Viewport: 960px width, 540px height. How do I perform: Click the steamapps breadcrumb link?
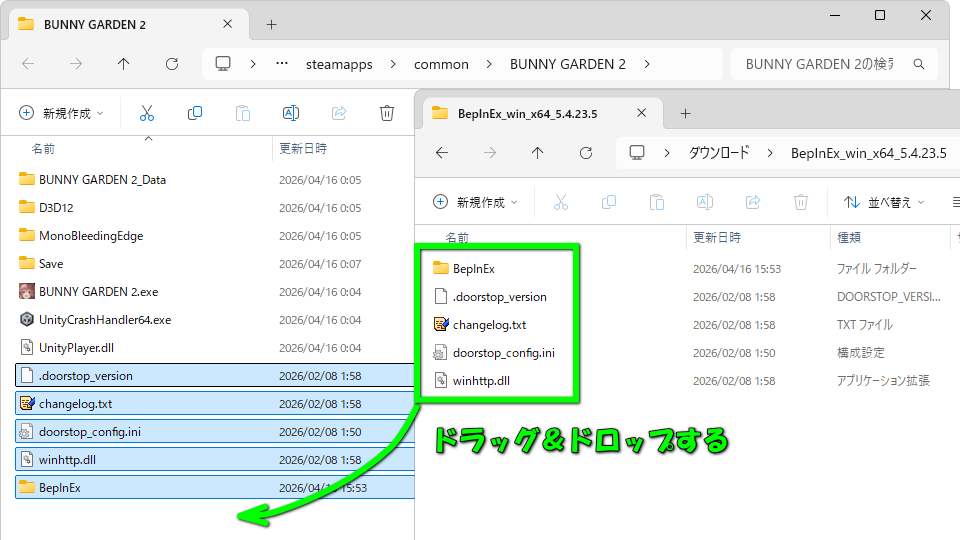339,64
